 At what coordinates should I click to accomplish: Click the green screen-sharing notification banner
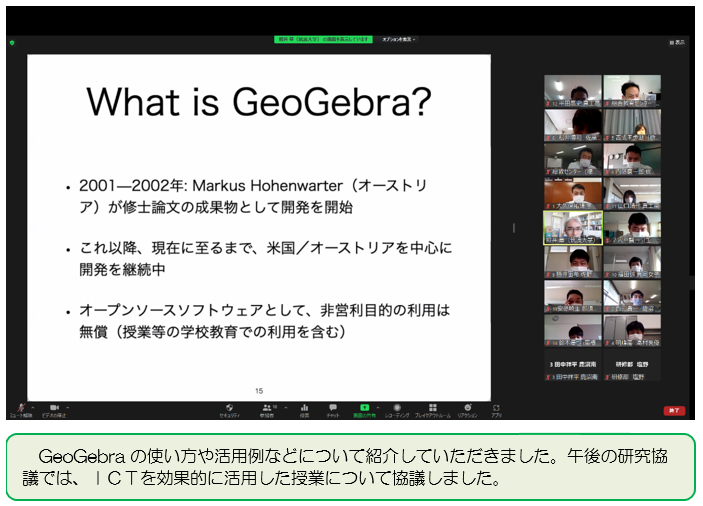(323, 39)
